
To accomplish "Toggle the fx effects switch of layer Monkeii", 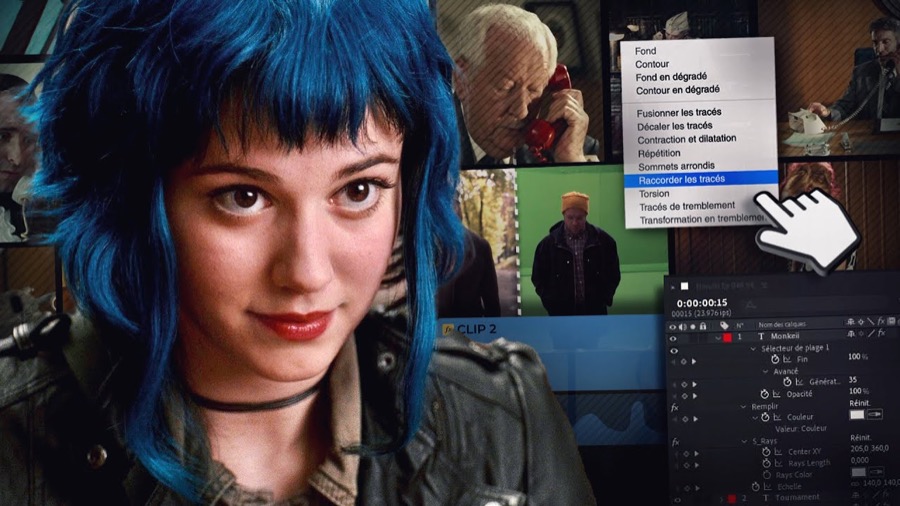I will [x=882, y=333].
